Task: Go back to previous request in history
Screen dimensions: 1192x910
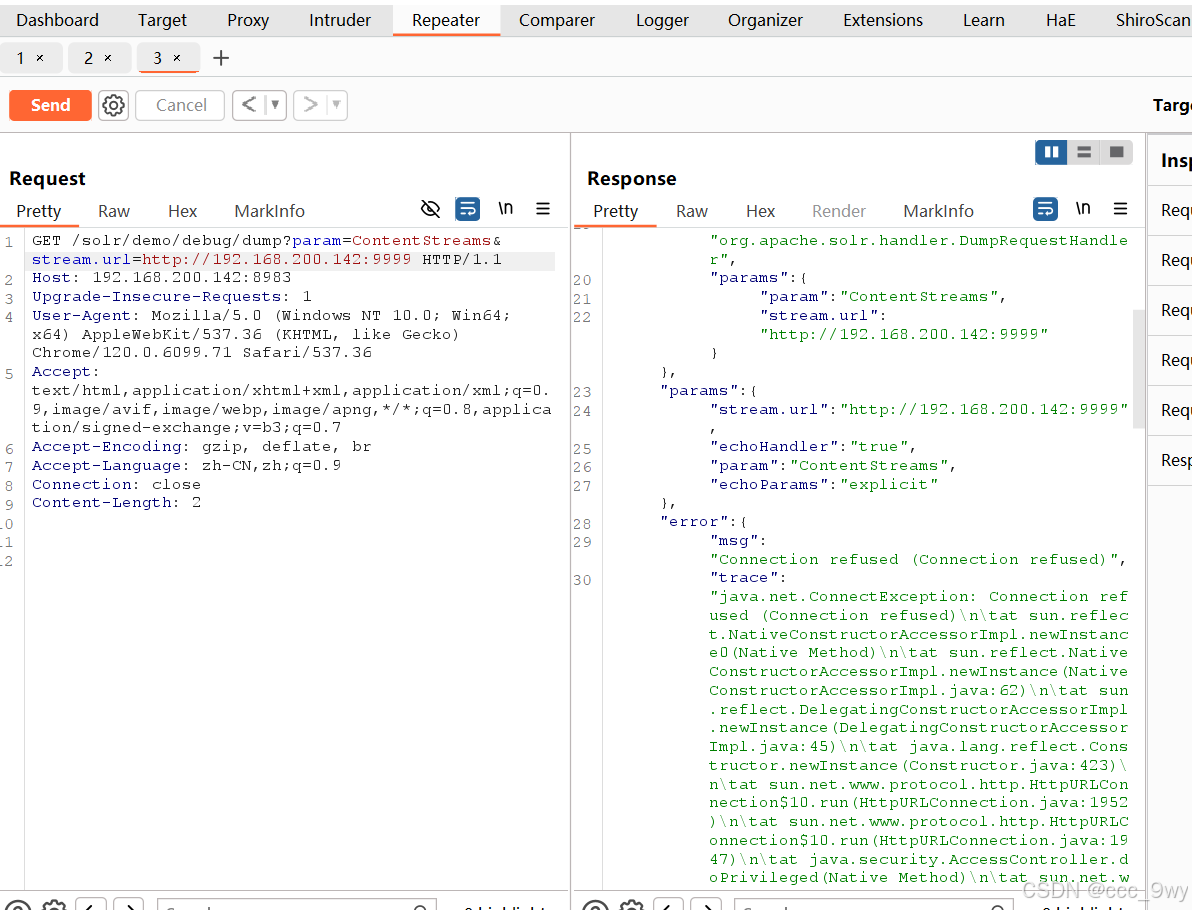Action: point(249,105)
